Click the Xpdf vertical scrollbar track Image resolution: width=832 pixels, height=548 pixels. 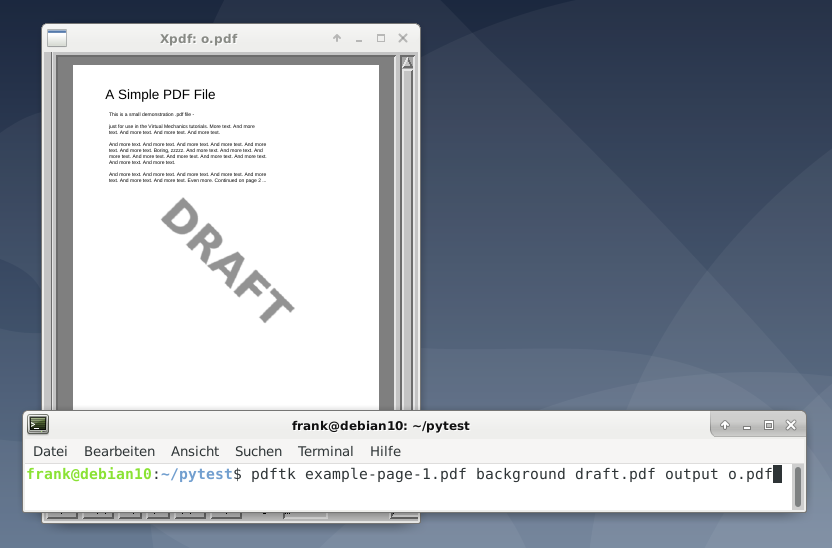407,240
